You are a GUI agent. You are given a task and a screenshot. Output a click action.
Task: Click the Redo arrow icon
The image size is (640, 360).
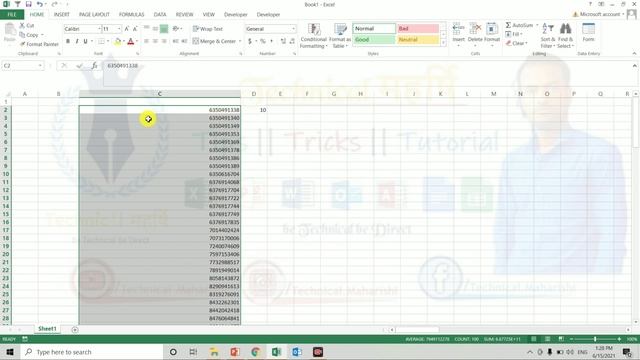[54, 4]
